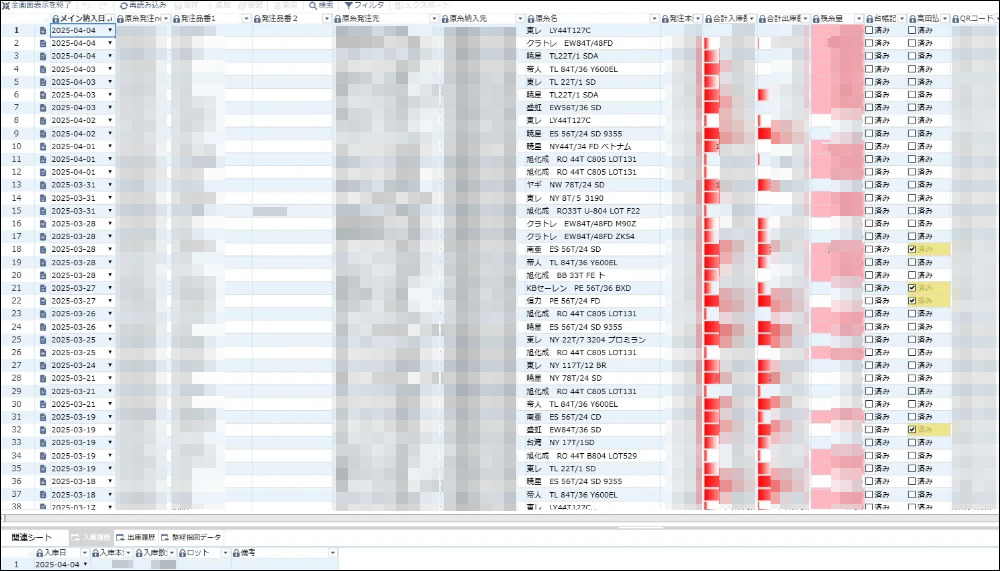Image resolution: width=1000 pixels, height=571 pixels.
Task: Open 原糸名 column filter dropdown
Action: pyautogui.click(x=654, y=19)
